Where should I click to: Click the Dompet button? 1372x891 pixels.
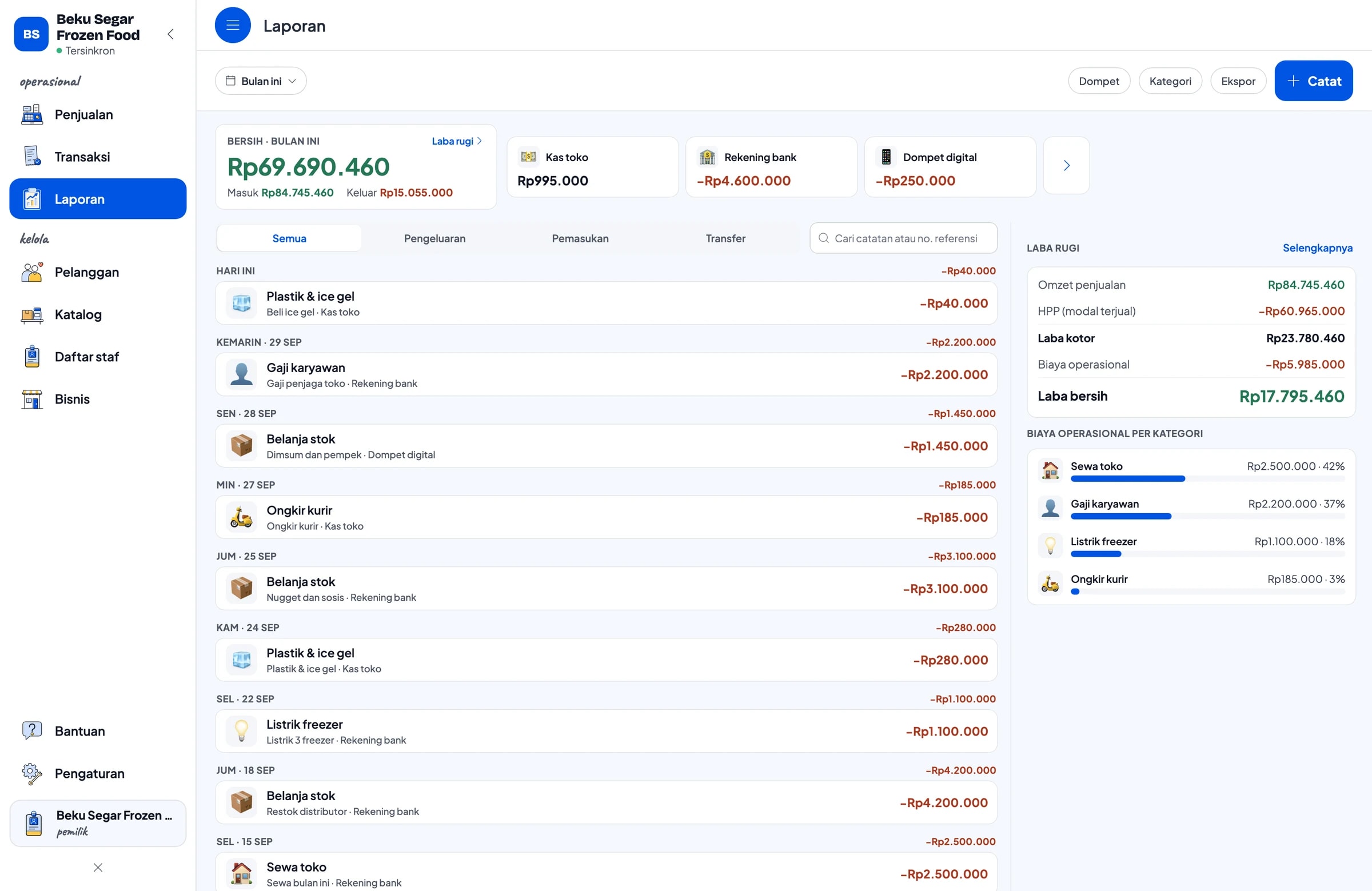(1099, 81)
